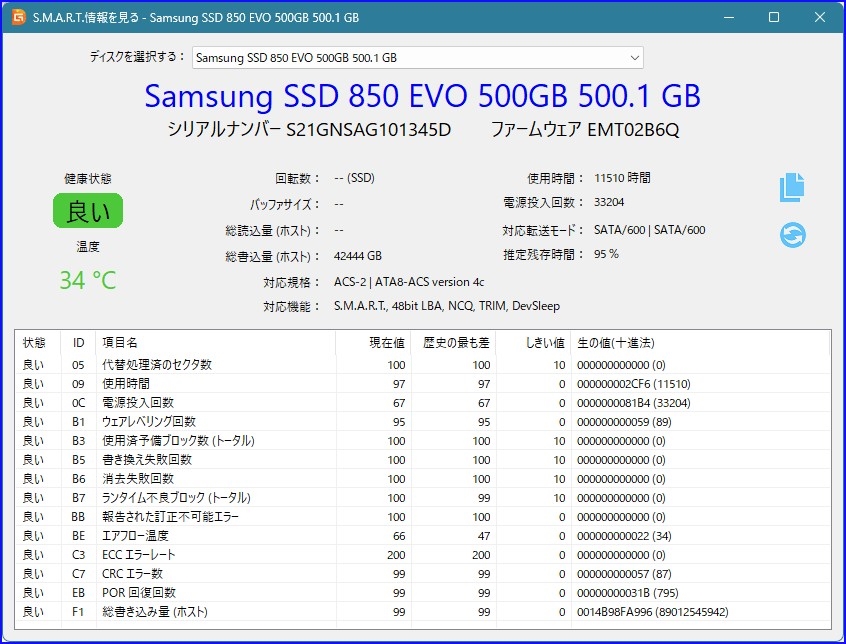Click the firmware value EMT02B6Q
The image size is (846, 644).
click(x=633, y=130)
